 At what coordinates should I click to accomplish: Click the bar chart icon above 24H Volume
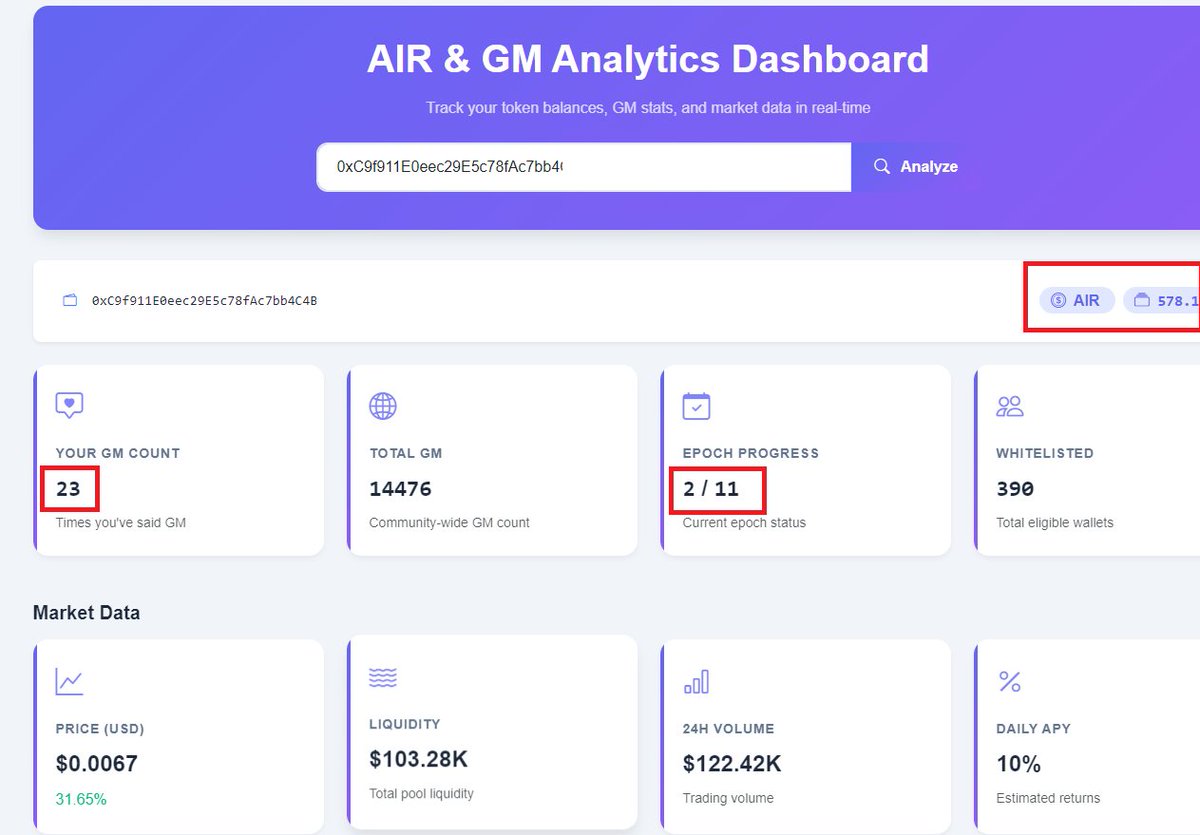point(696,682)
